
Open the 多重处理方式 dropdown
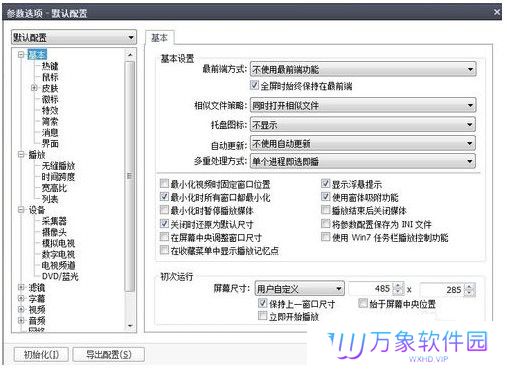[363, 162]
